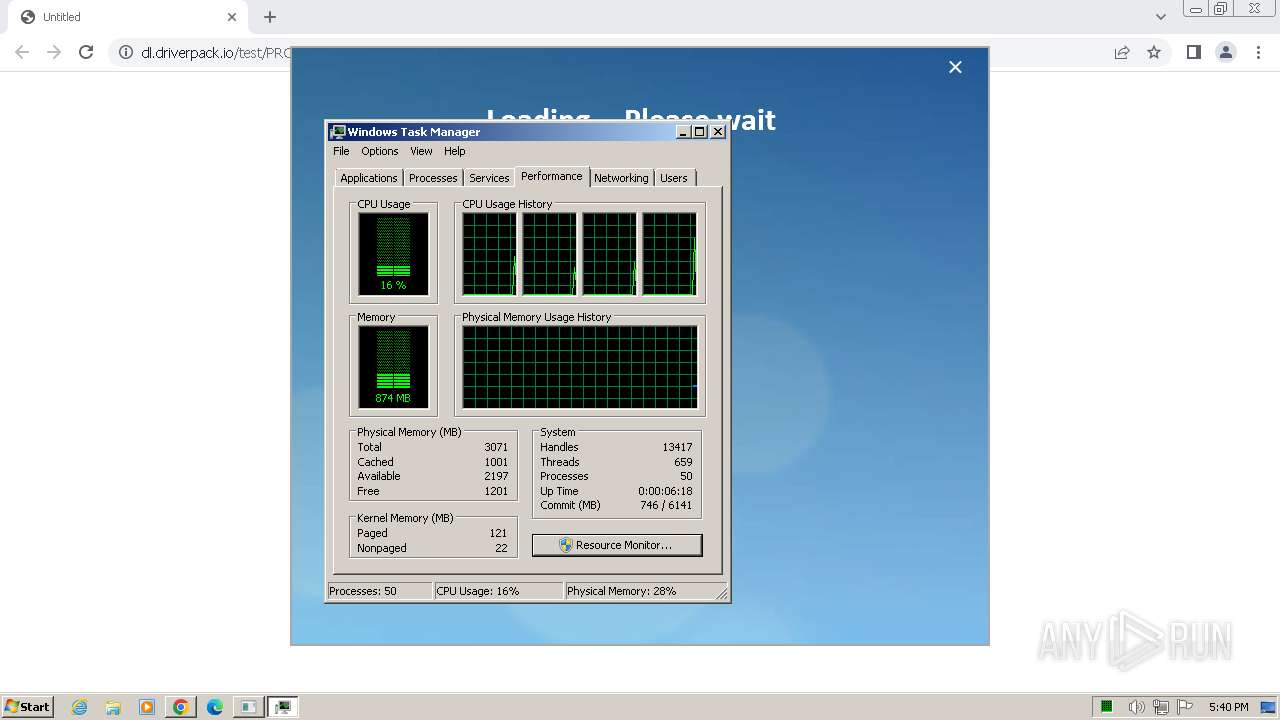Screen dimensions: 1280x720
Task: Open the Chrome profile avatar menu
Action: tap(1226, 52)
